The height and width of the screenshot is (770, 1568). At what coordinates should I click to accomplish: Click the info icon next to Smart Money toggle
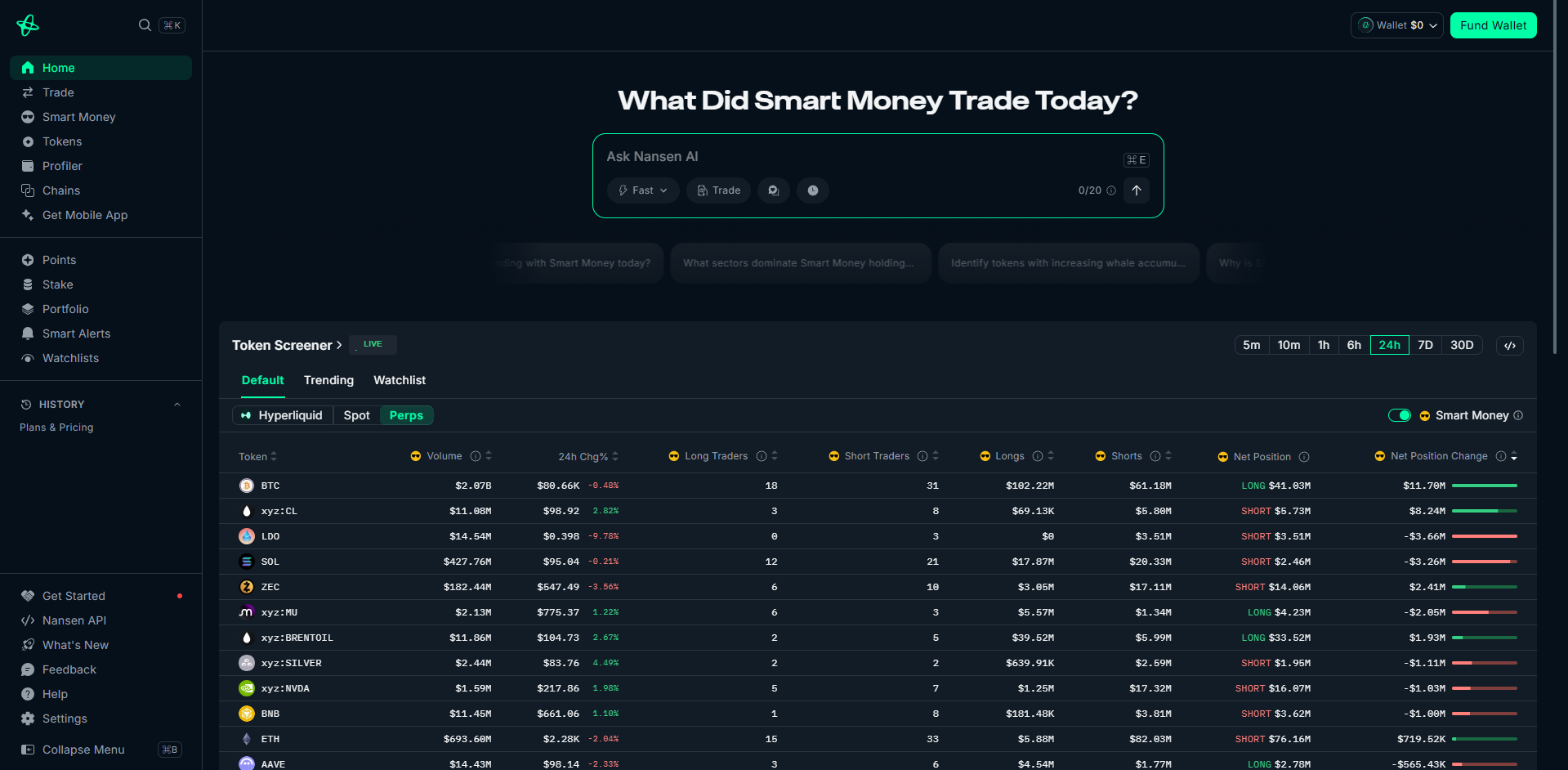(x=1518, y=415)
